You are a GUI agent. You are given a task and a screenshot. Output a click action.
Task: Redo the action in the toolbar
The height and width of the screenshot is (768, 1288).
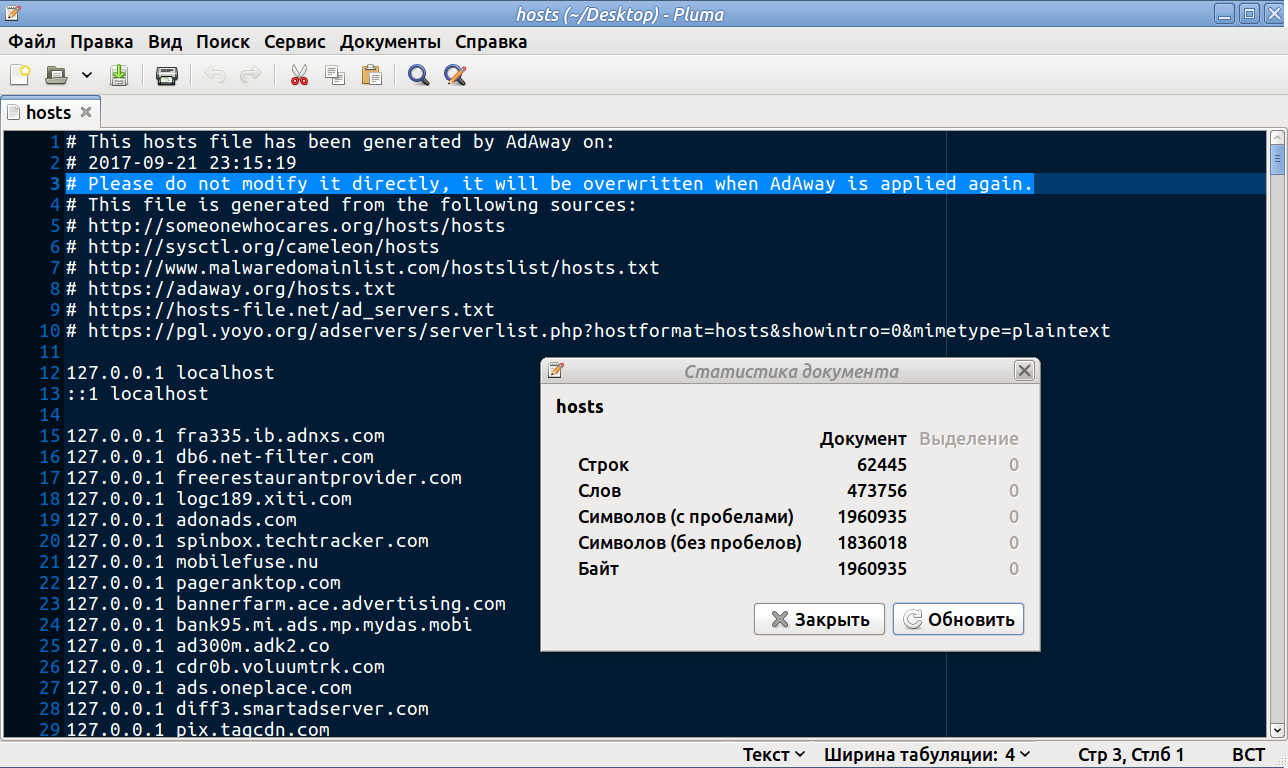(x=251, y=75)
